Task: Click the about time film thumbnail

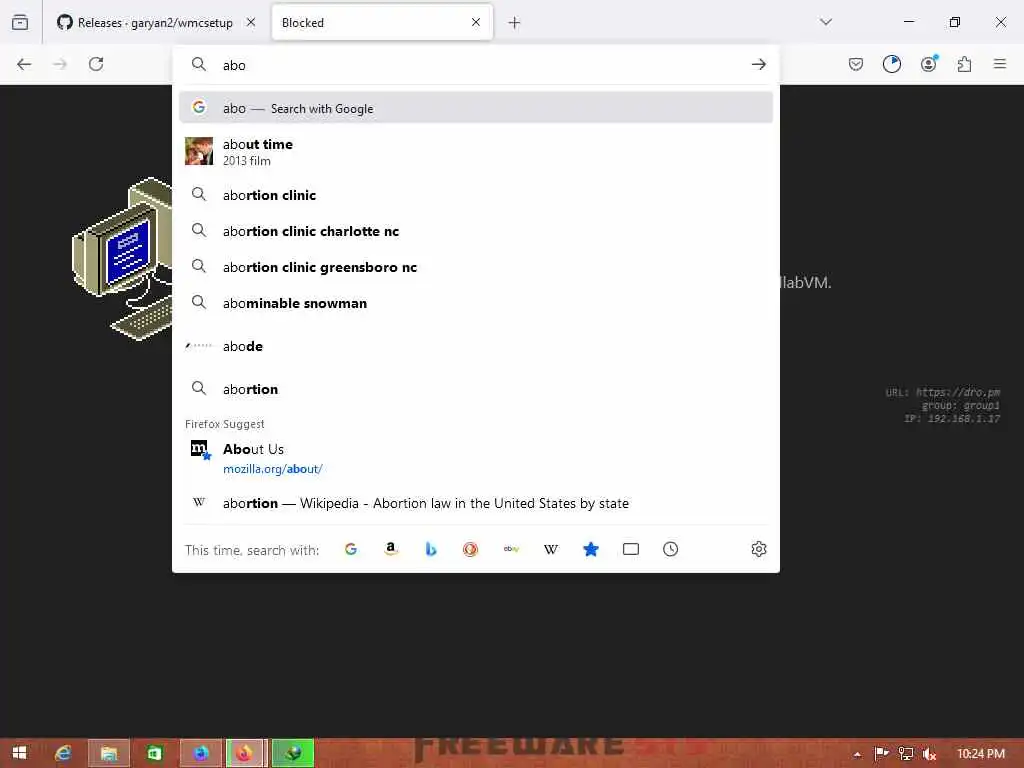Action: point(199,151)
